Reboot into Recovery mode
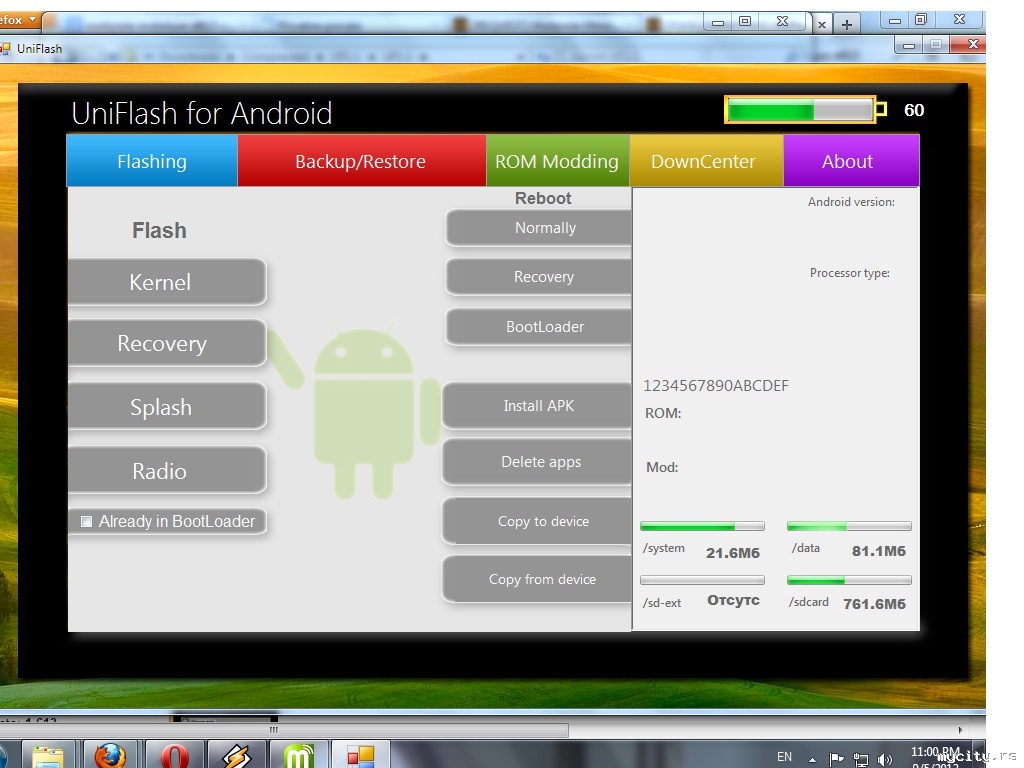The height and width of the screenshot is (768, 1024). tap(539, 277)
